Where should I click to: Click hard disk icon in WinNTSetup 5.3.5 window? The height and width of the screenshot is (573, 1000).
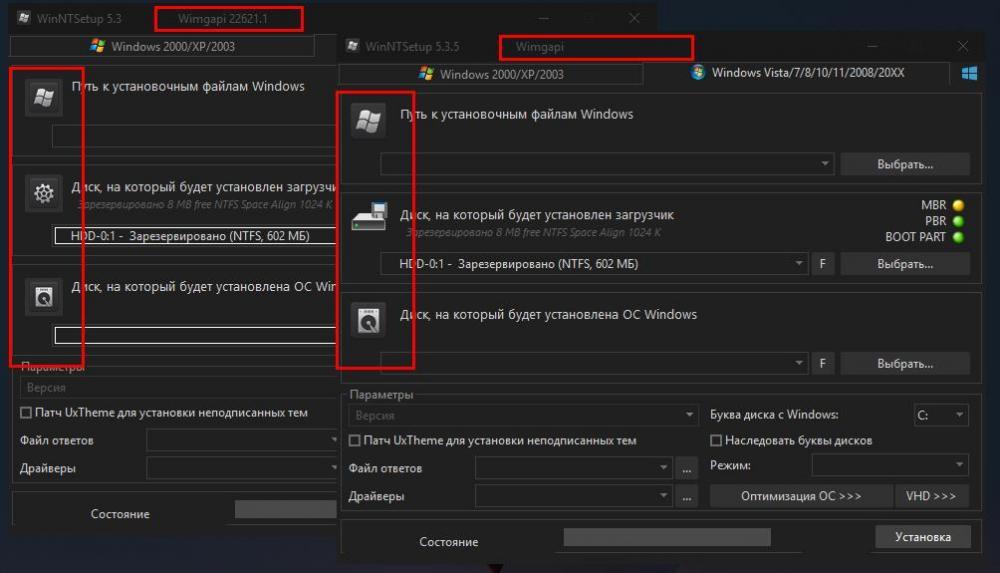(x=368, y=320)
